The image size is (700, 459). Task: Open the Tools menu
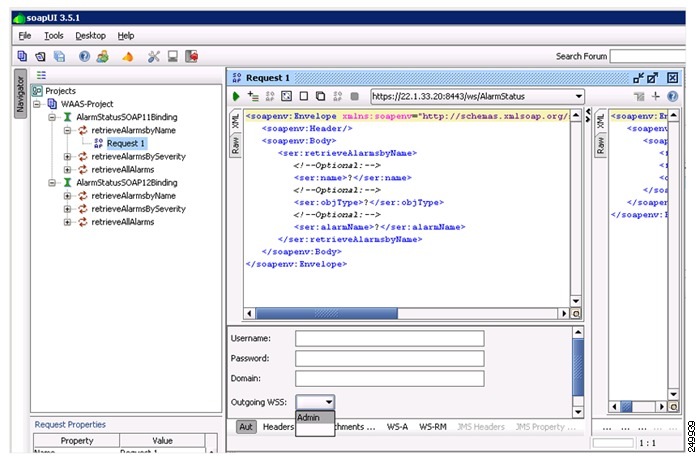click(54, 36)
